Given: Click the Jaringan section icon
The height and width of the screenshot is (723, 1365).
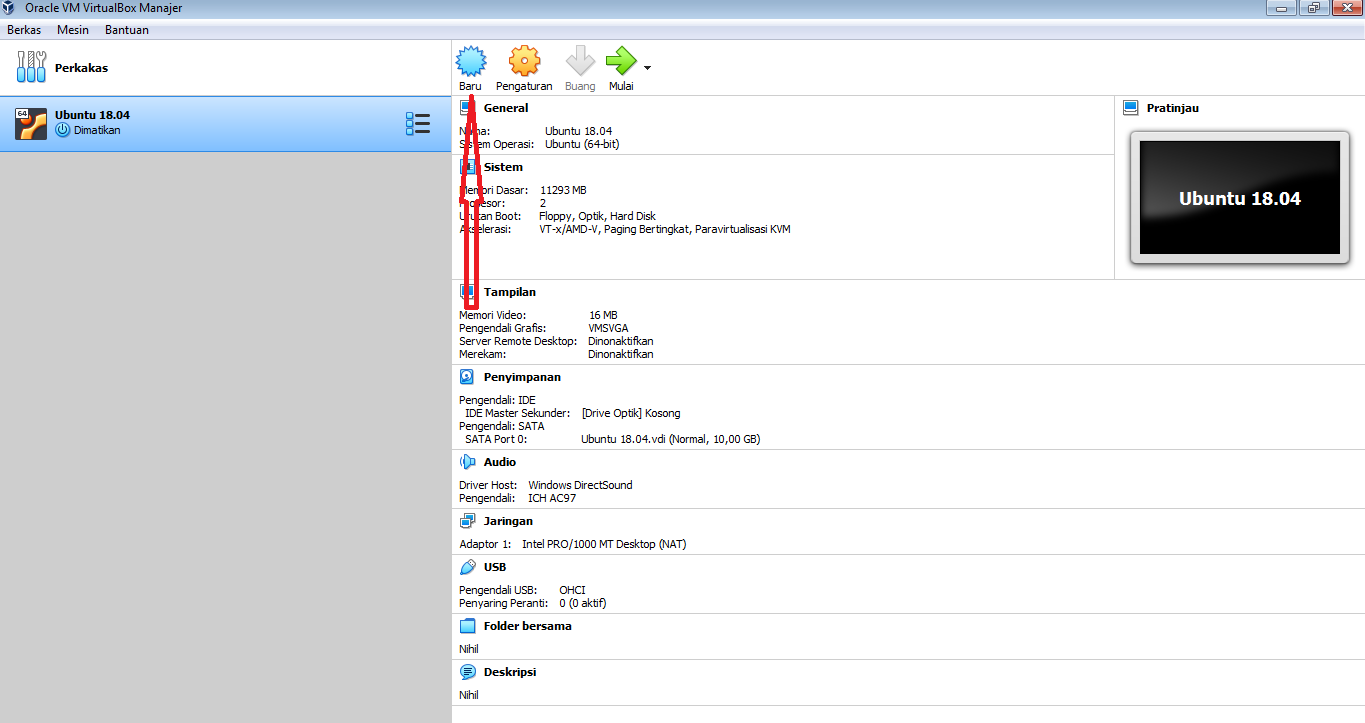Looking at the screenshot, I should tap(467, 520).
